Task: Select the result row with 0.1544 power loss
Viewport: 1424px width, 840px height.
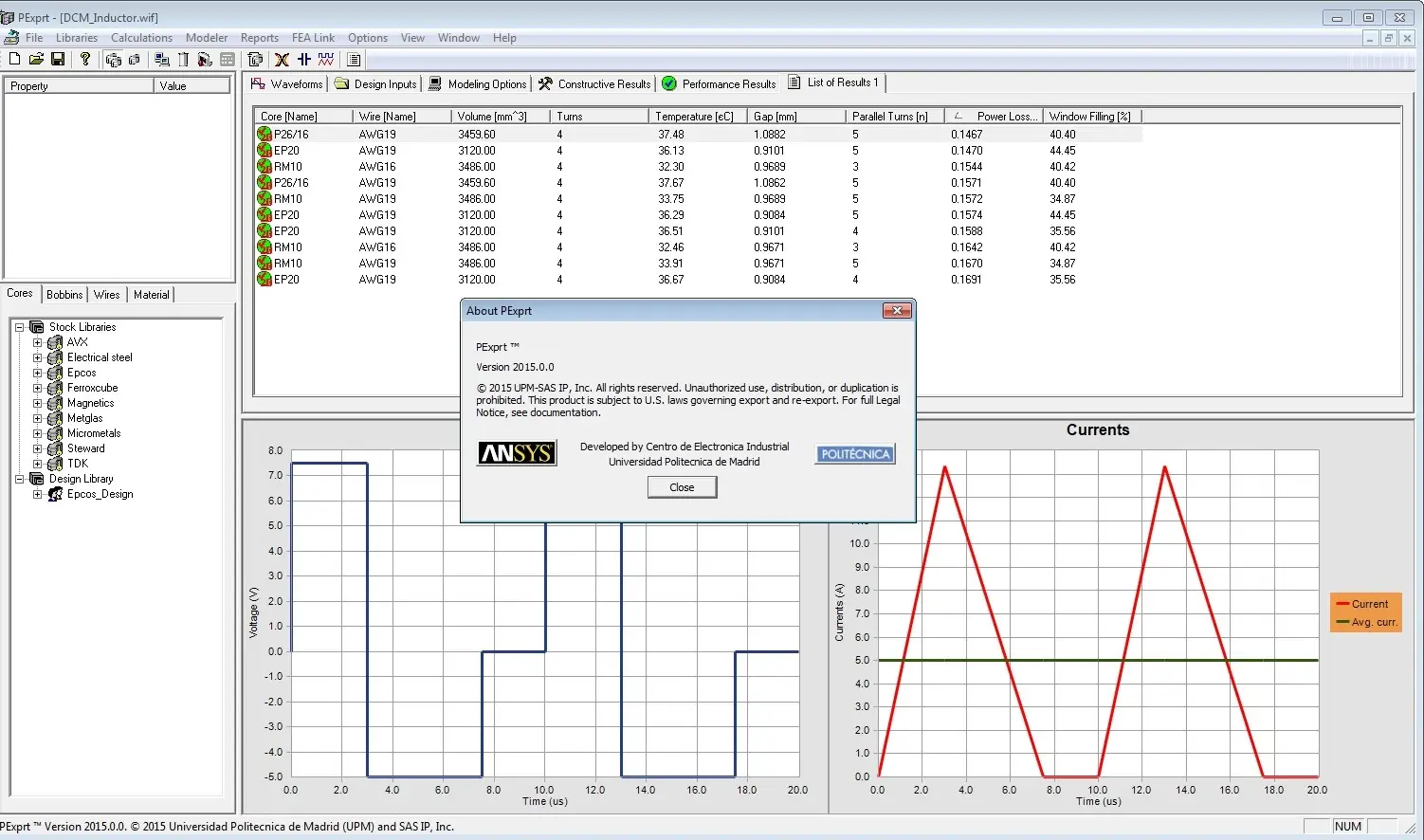Action: click(x=699, y=166)
